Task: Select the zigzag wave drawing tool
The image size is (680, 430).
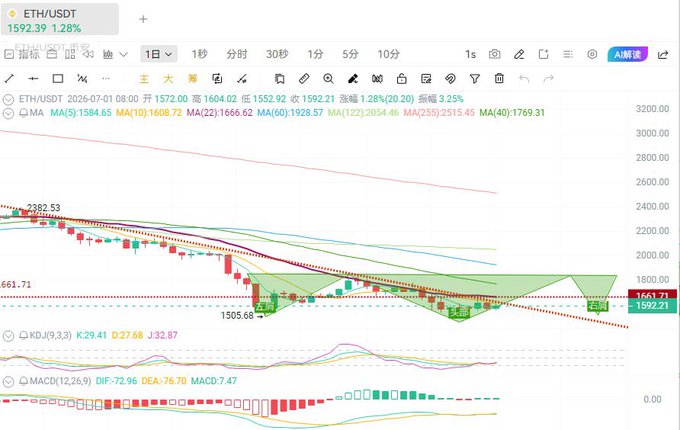Action: pyautogui.click(x=82, y=78)
